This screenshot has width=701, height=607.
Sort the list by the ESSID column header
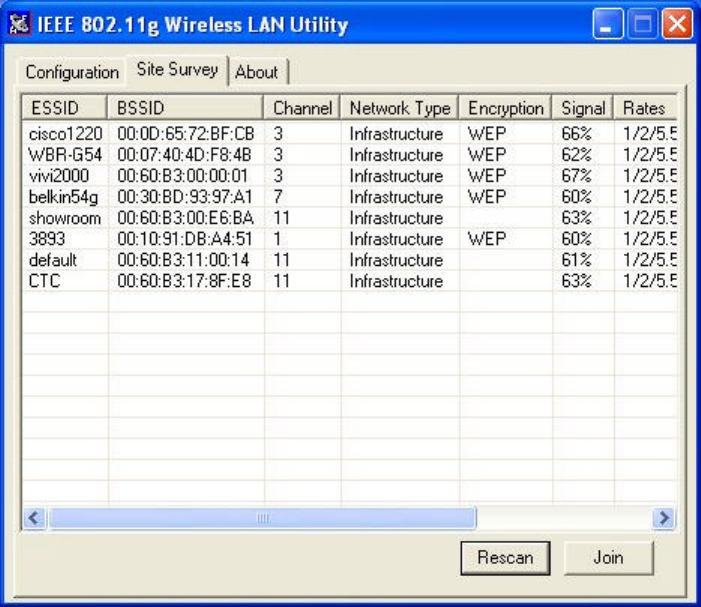click(64, 108)
